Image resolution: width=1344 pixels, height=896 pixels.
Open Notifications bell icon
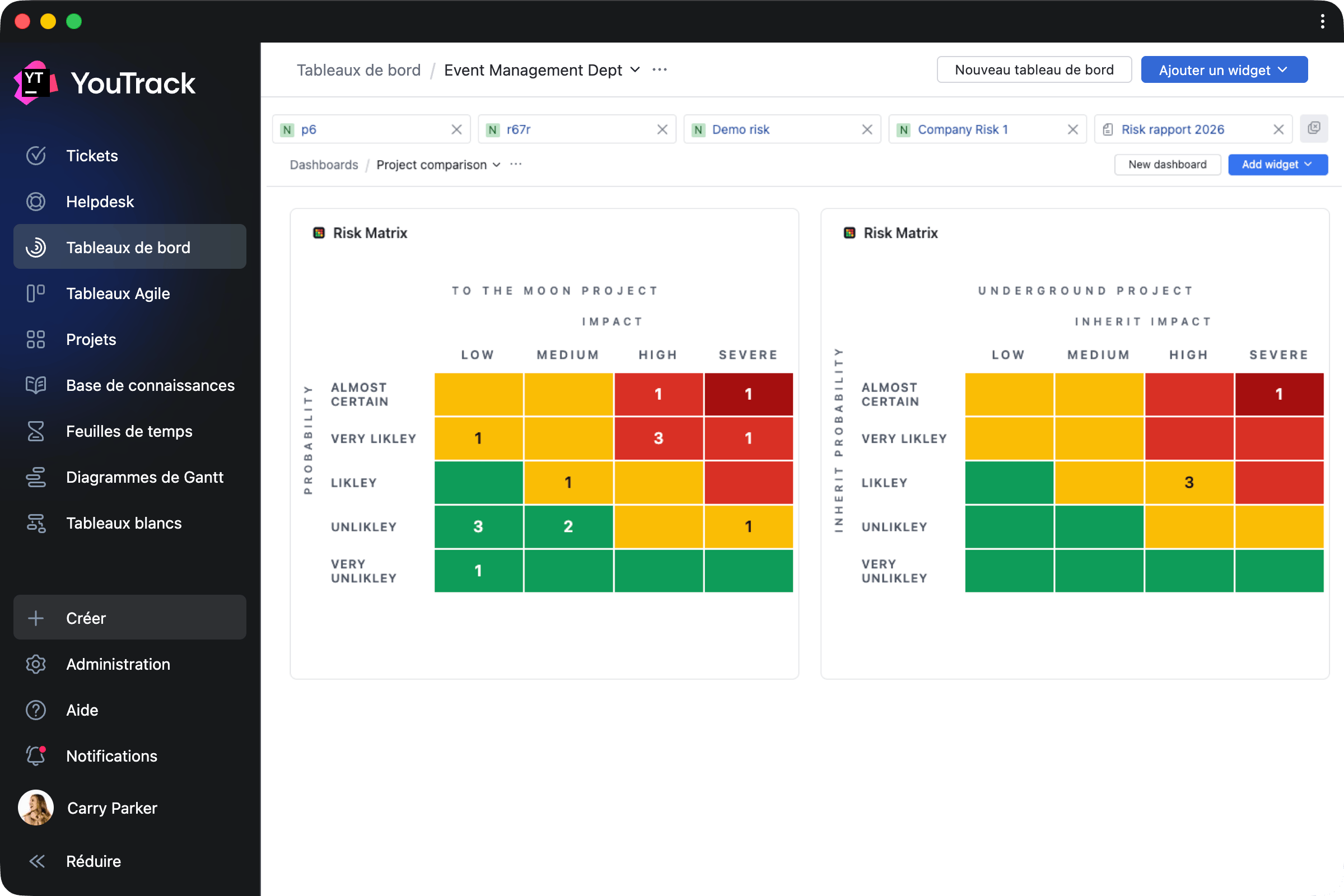(x=35, y=756)
